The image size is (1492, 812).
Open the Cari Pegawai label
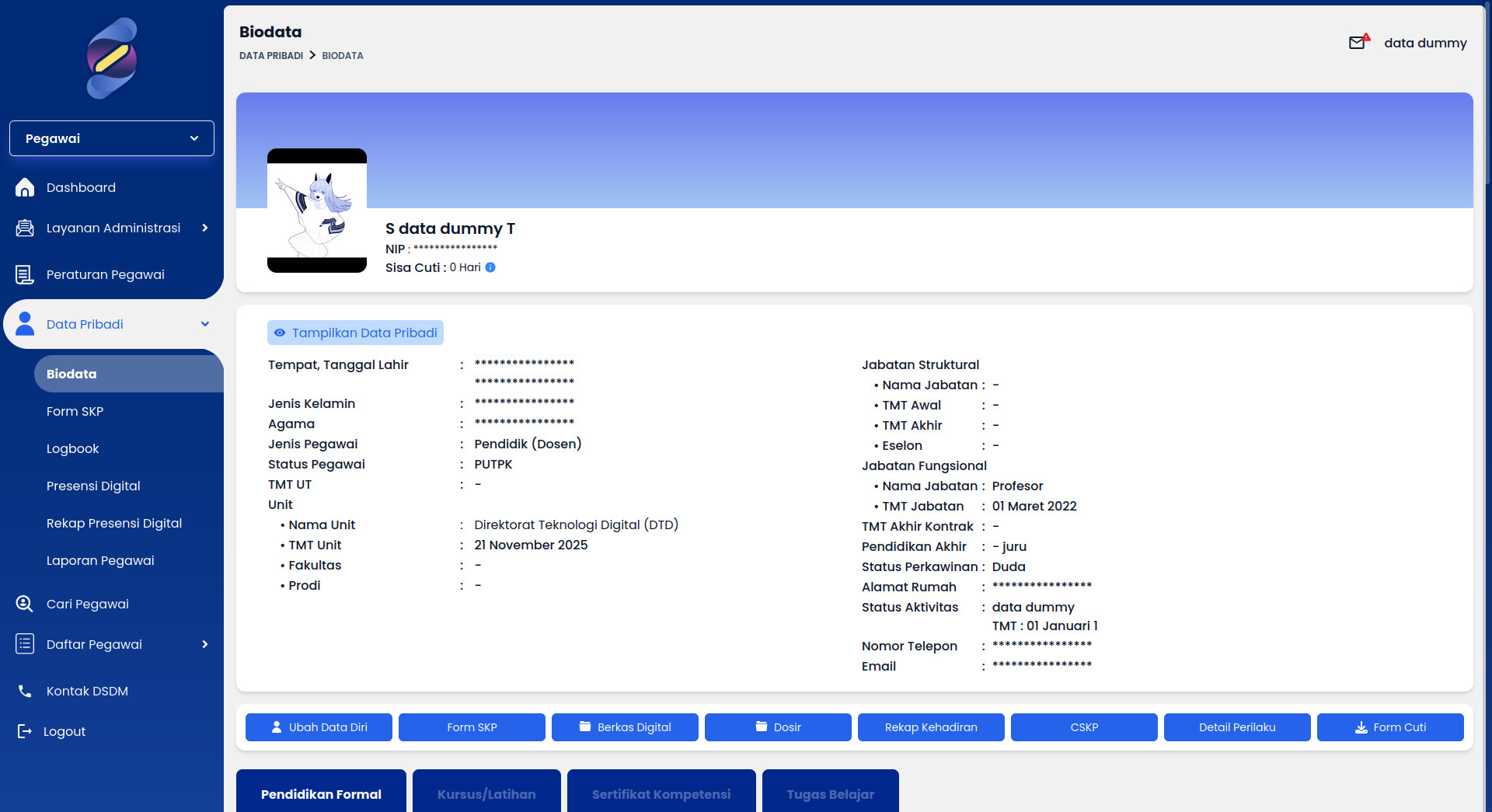tap(88, 604)
